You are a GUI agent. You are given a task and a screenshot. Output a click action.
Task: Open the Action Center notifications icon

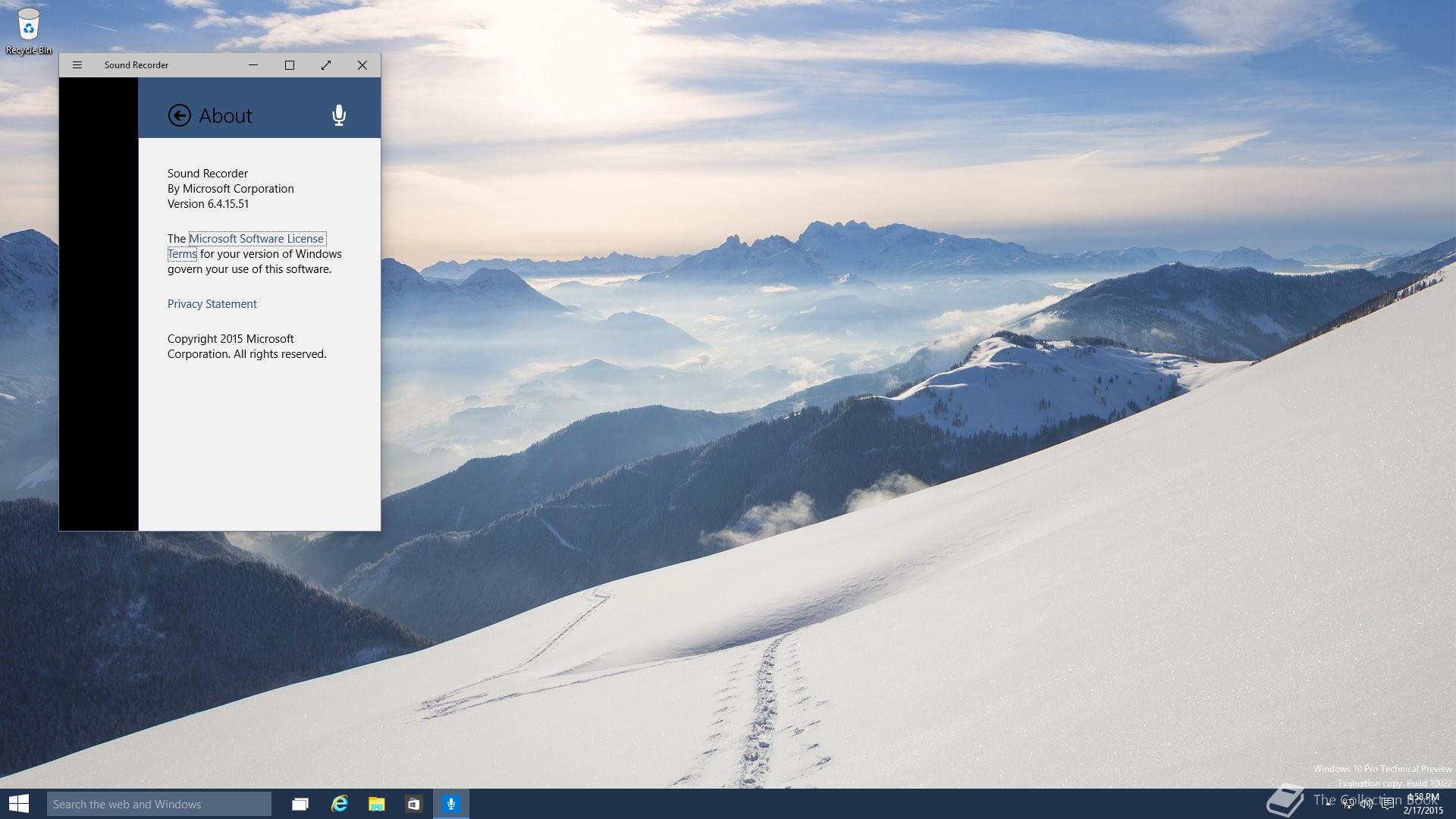1387,804
